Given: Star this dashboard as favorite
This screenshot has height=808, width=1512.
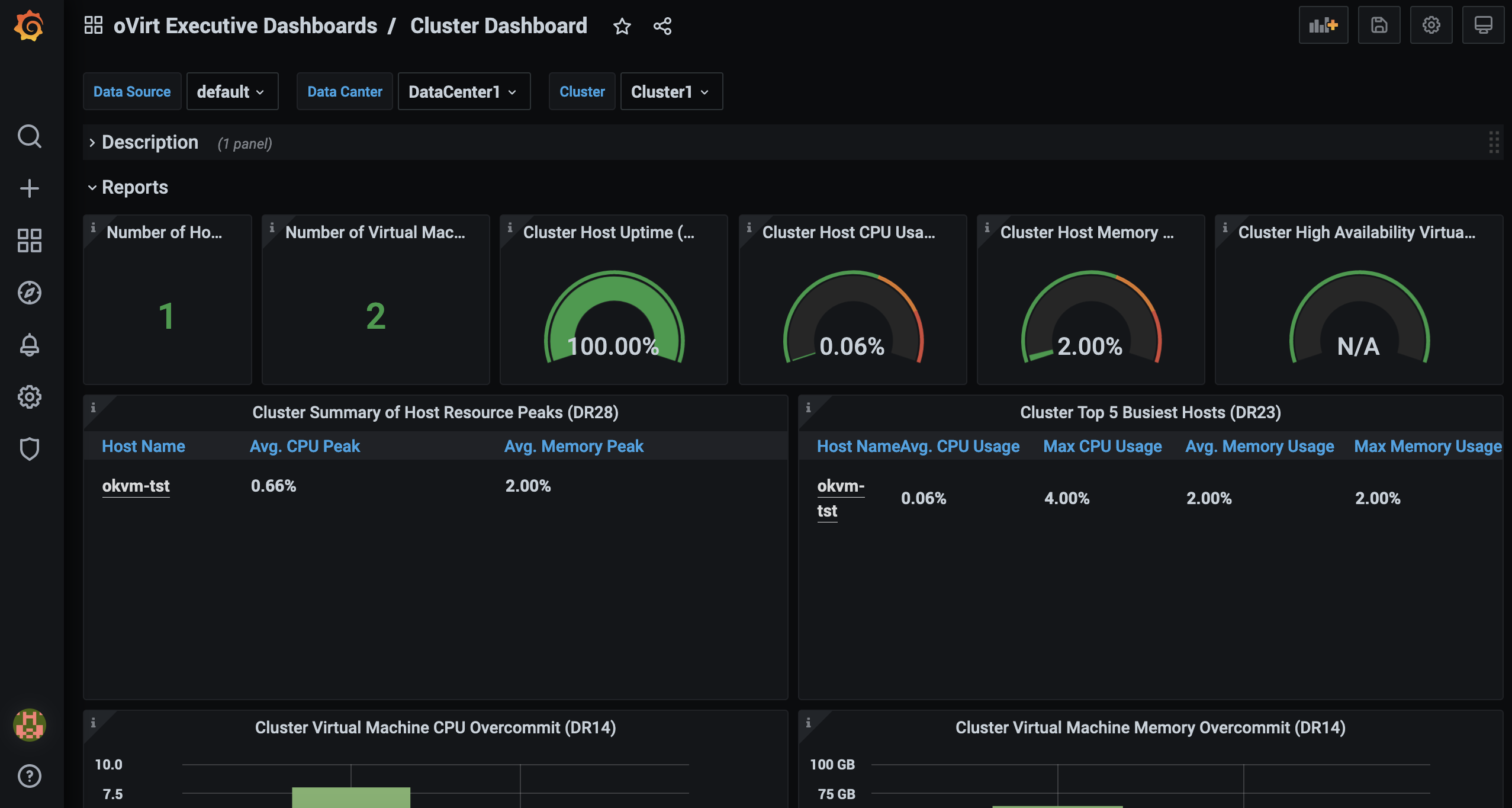Looking at the screenshot, I should coord(622,26).
